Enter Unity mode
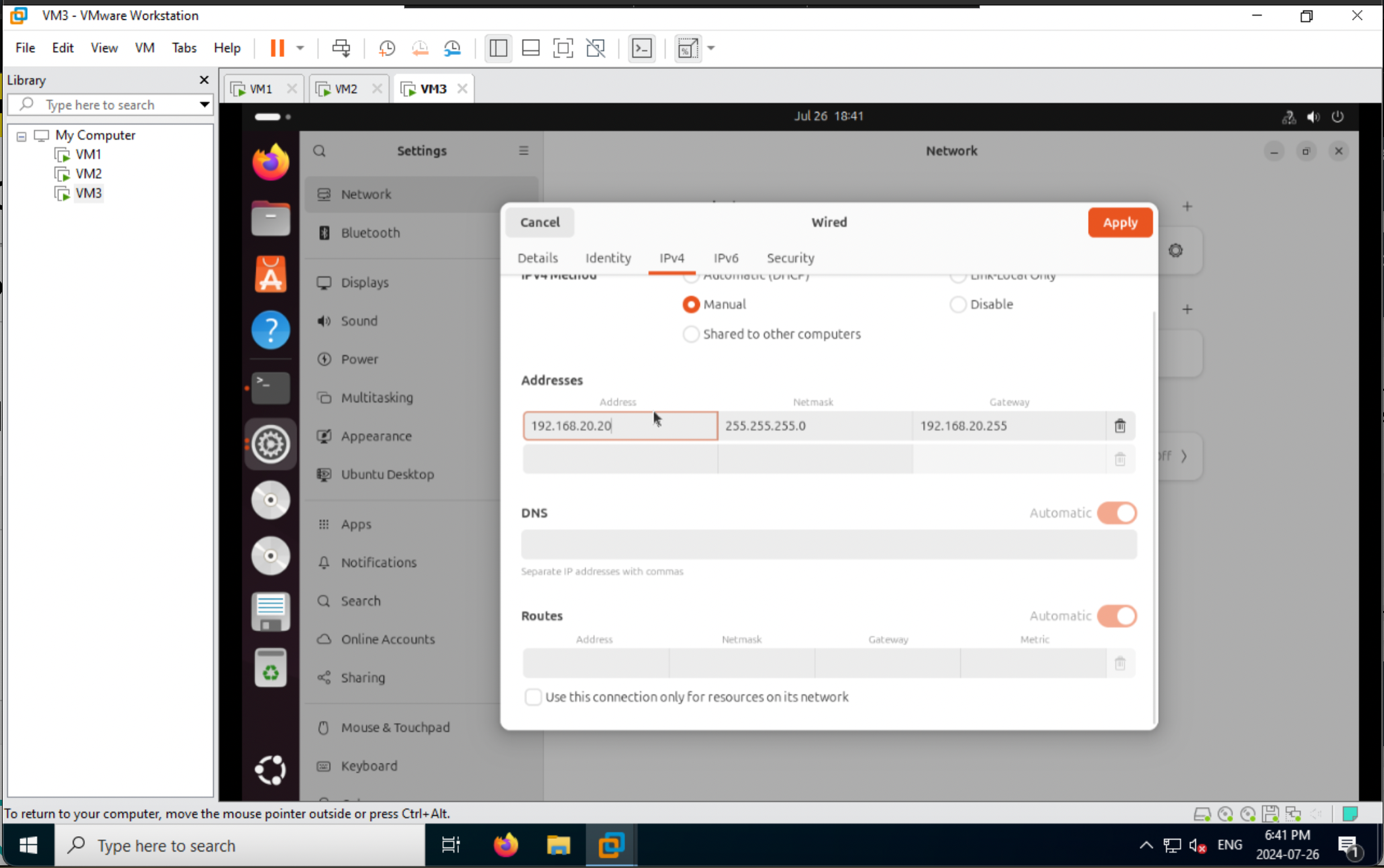 (595, 48)
